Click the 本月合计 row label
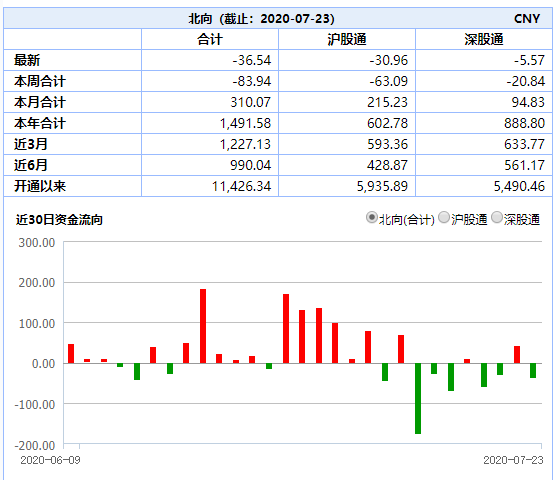This screenshot has height=480, width=558. (40, 102)
